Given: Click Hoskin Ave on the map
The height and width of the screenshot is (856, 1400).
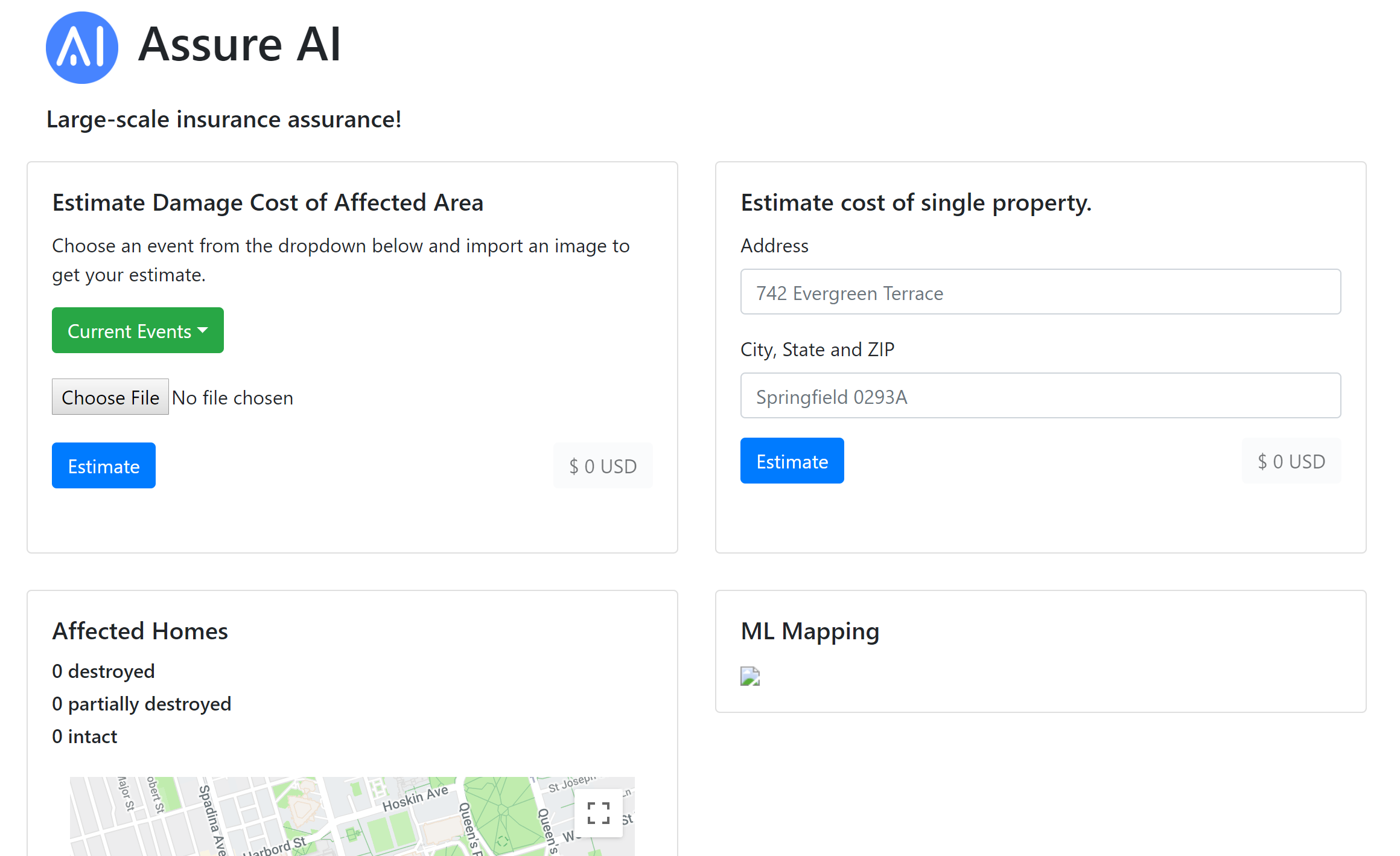Looking at the screenshot, I should pos(415,798).
